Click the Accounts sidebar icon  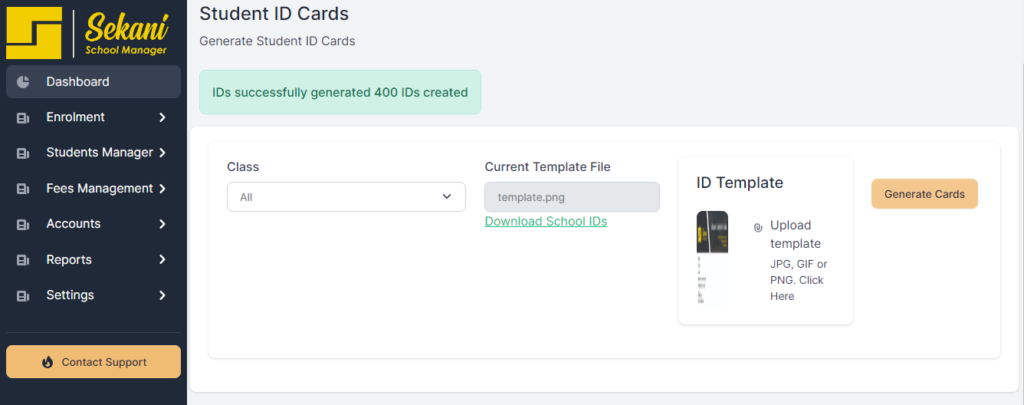23,224
